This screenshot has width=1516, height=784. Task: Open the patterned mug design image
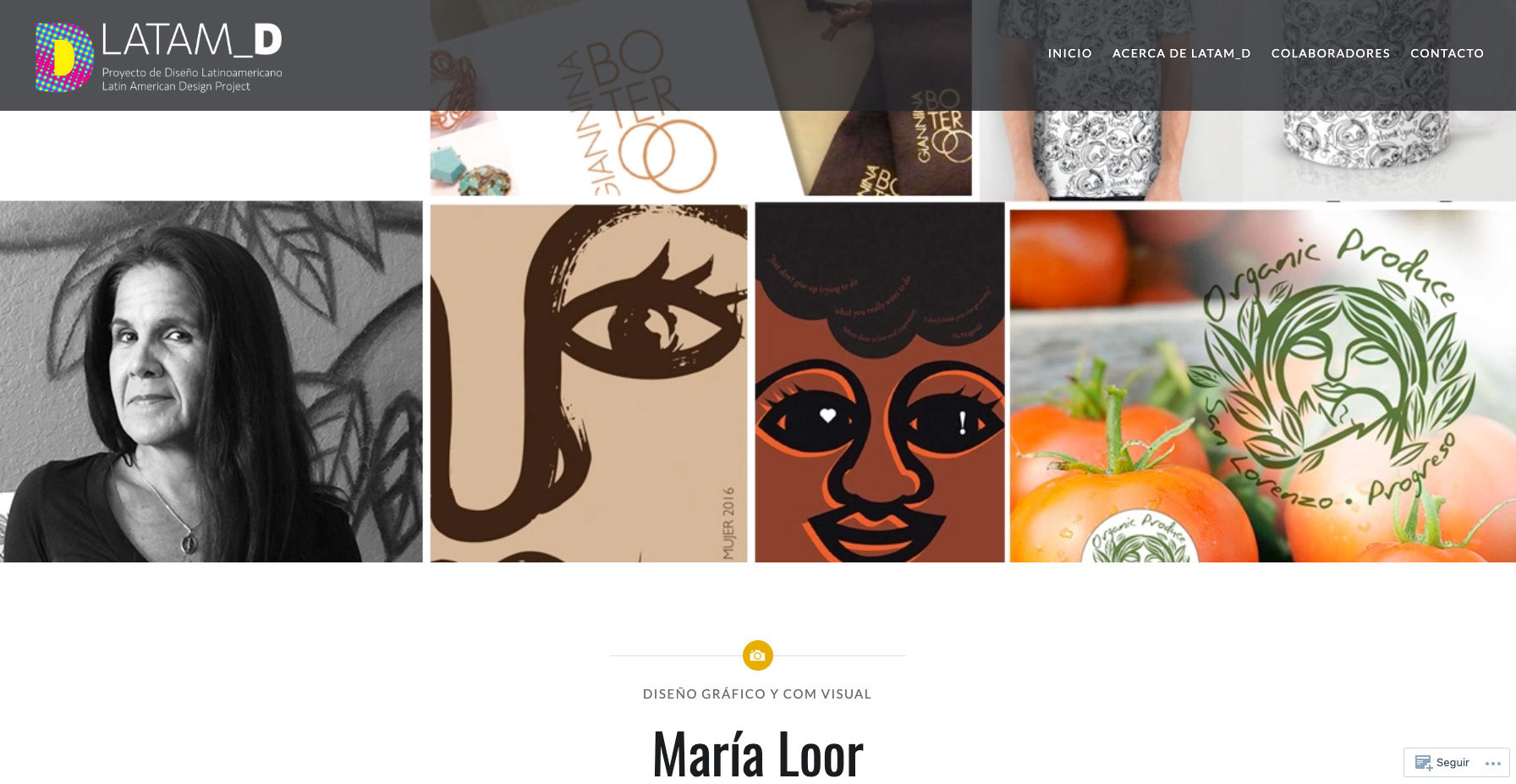point(1379,100)
